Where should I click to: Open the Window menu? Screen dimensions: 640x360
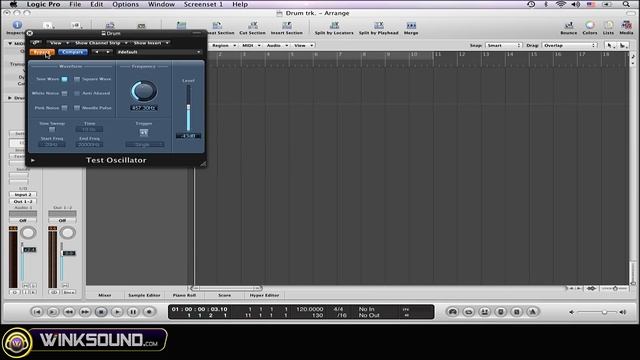(x=161, y=4)
